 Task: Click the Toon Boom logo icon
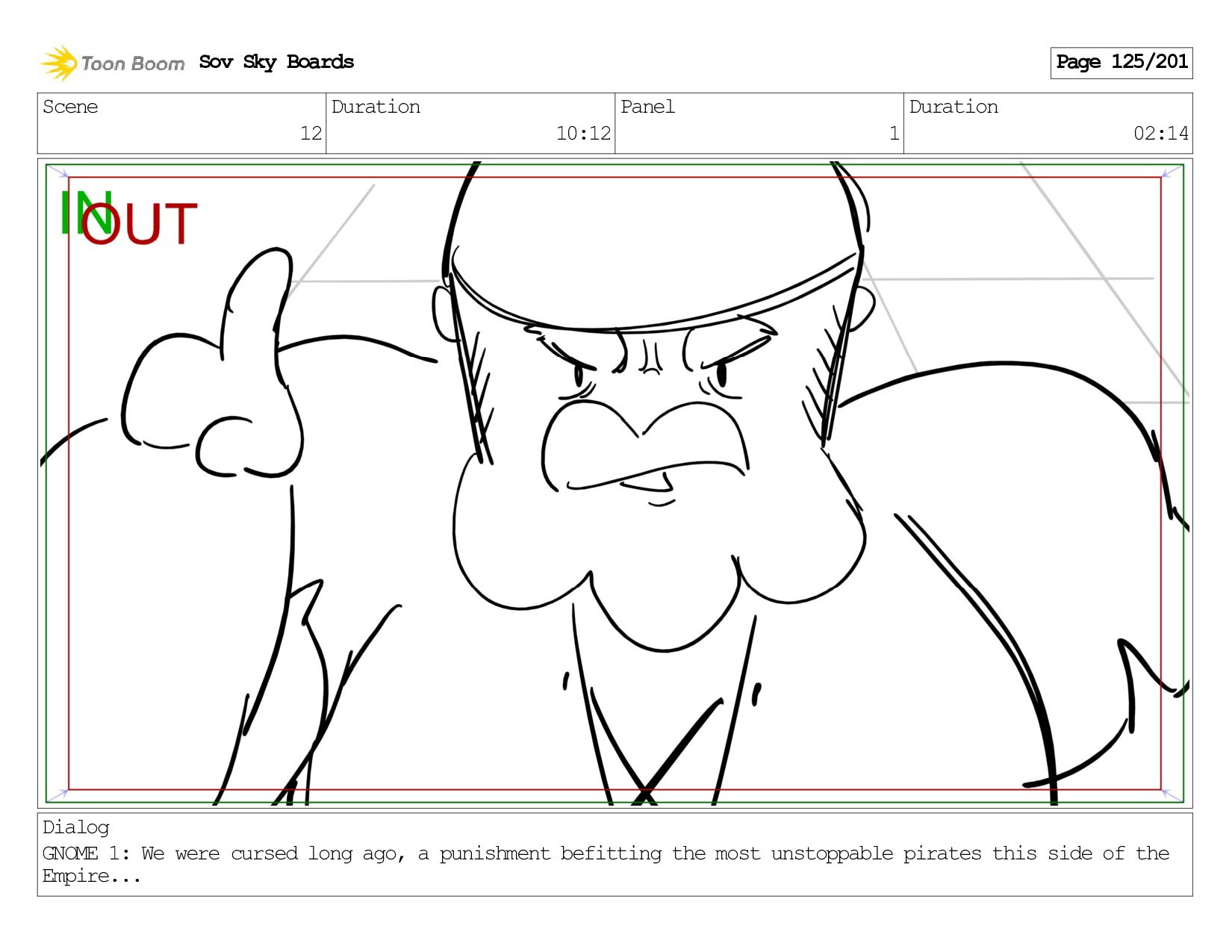click(59, 63)
